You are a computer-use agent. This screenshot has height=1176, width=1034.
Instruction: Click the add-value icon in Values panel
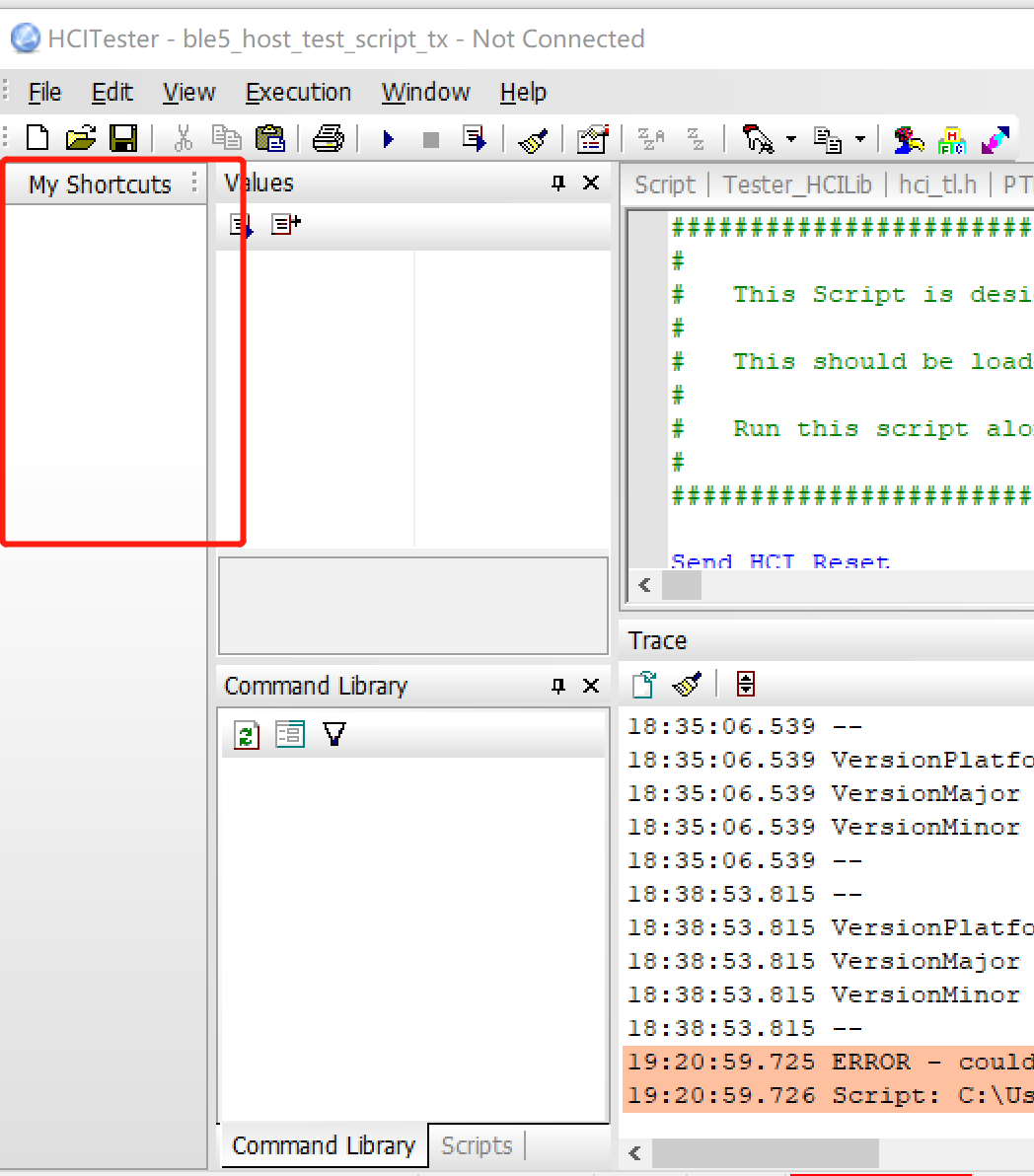click(x=286, y=224)
